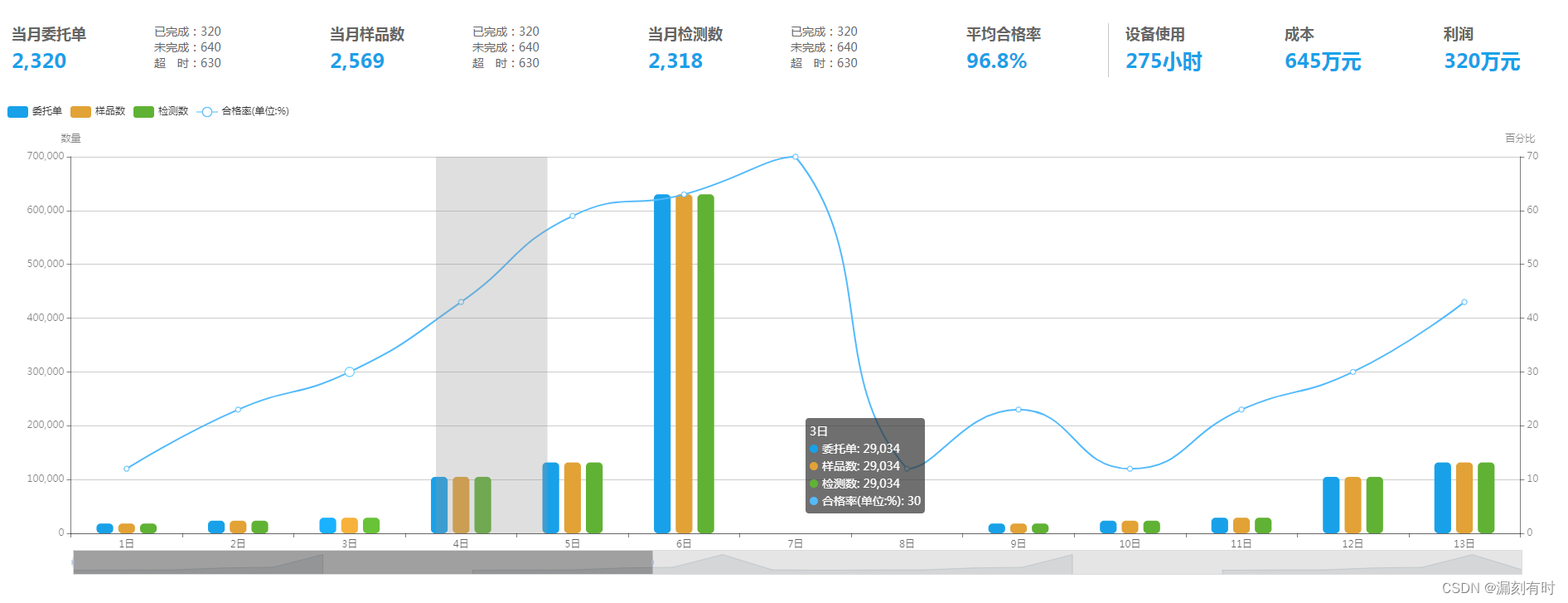The width and height of the screenshot is (1568, 603).
Task: Click the 当月检测数 value 2,318
Action: coord(675,61)
